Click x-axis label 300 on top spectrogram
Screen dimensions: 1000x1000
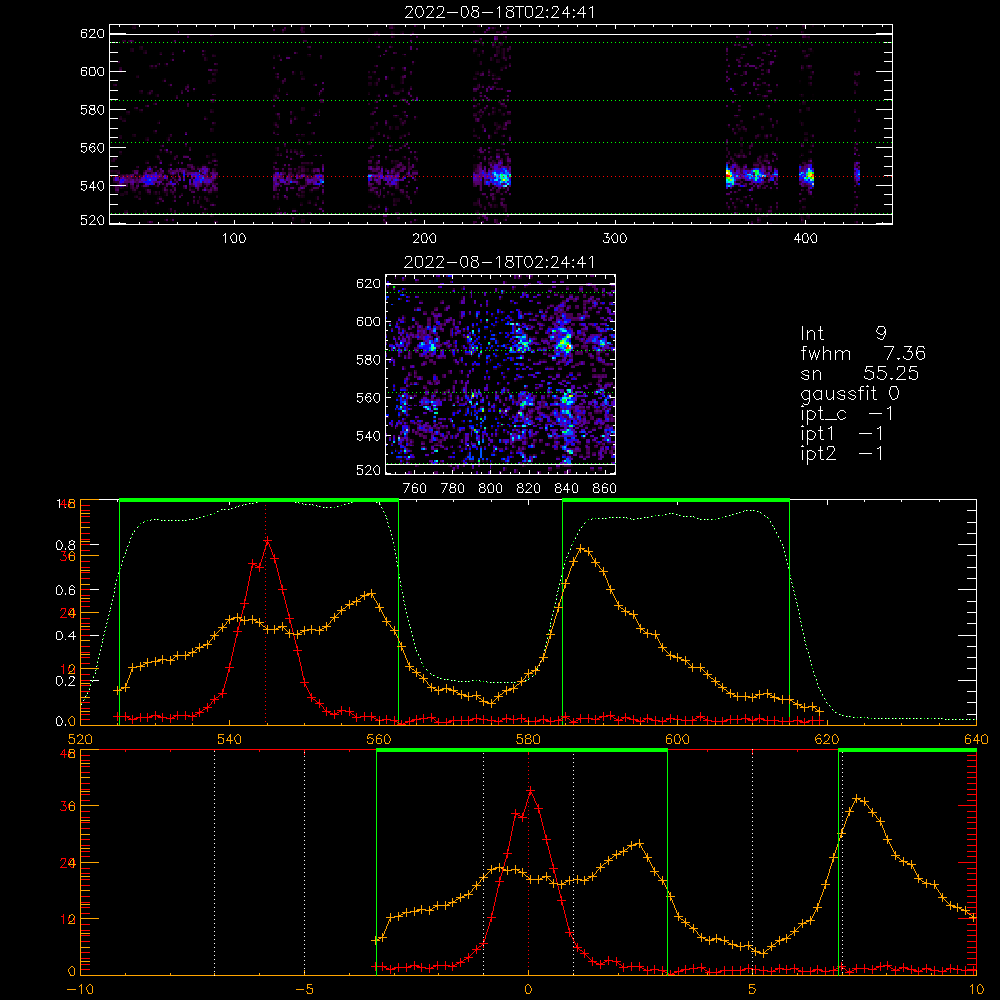615,239
